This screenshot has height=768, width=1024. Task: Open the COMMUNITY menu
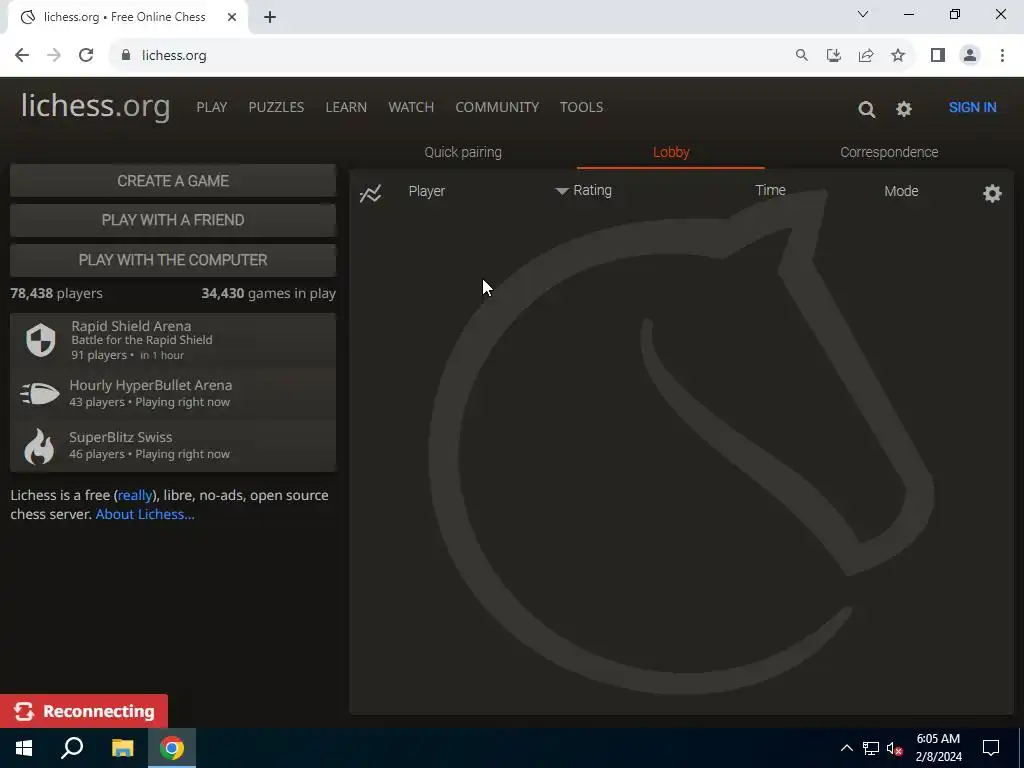point(497,107)
